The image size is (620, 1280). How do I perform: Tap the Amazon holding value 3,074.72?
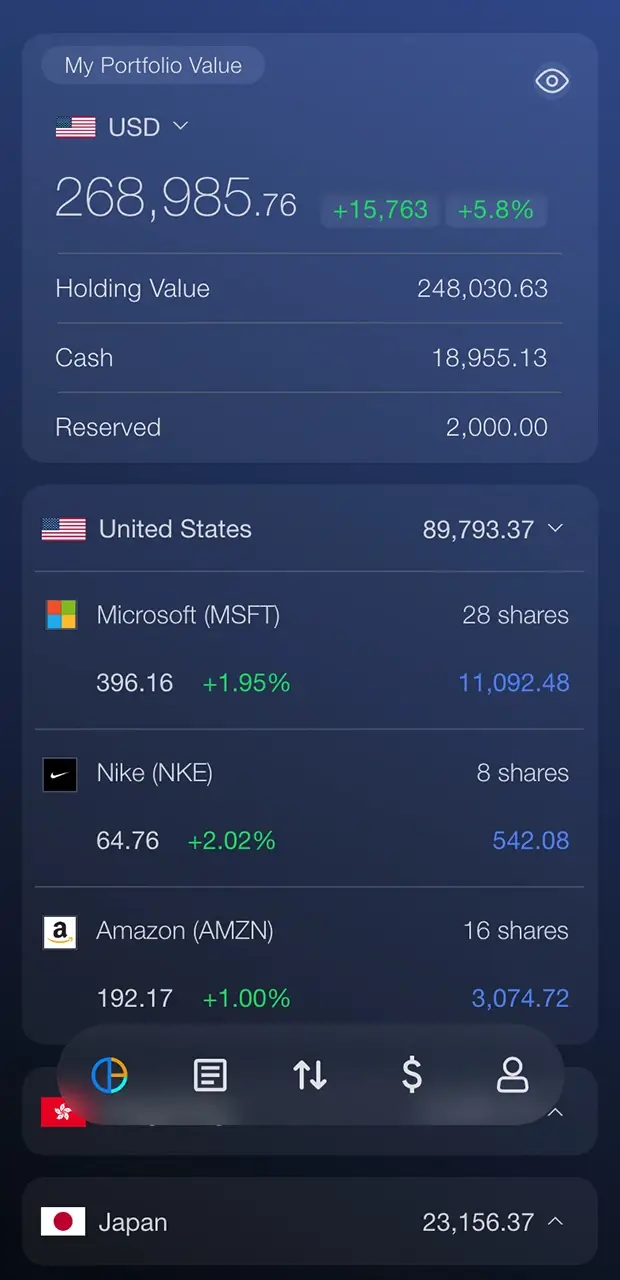pyautogui.click(x=520, y=998)
